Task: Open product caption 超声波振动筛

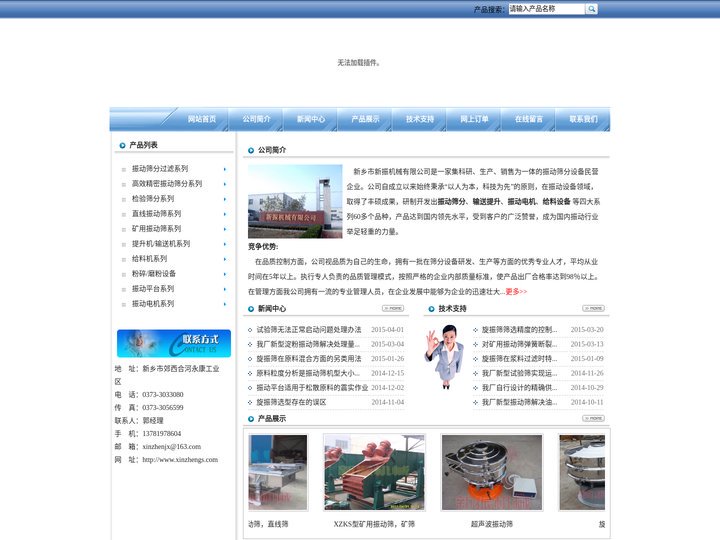Action: coord(492,524)
